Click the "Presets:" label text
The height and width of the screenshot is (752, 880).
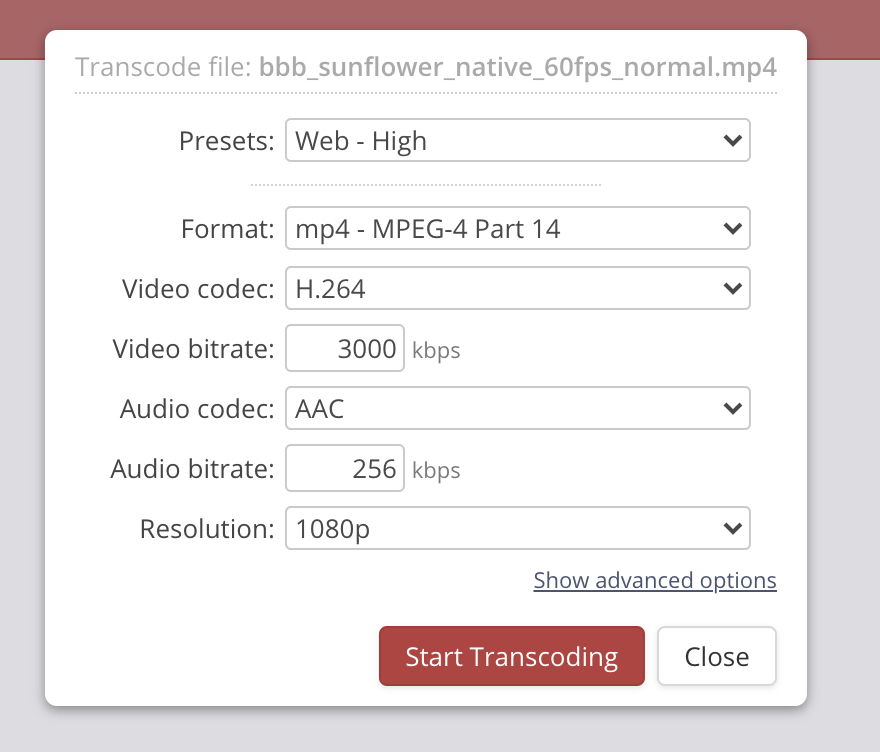click(226, 141)
